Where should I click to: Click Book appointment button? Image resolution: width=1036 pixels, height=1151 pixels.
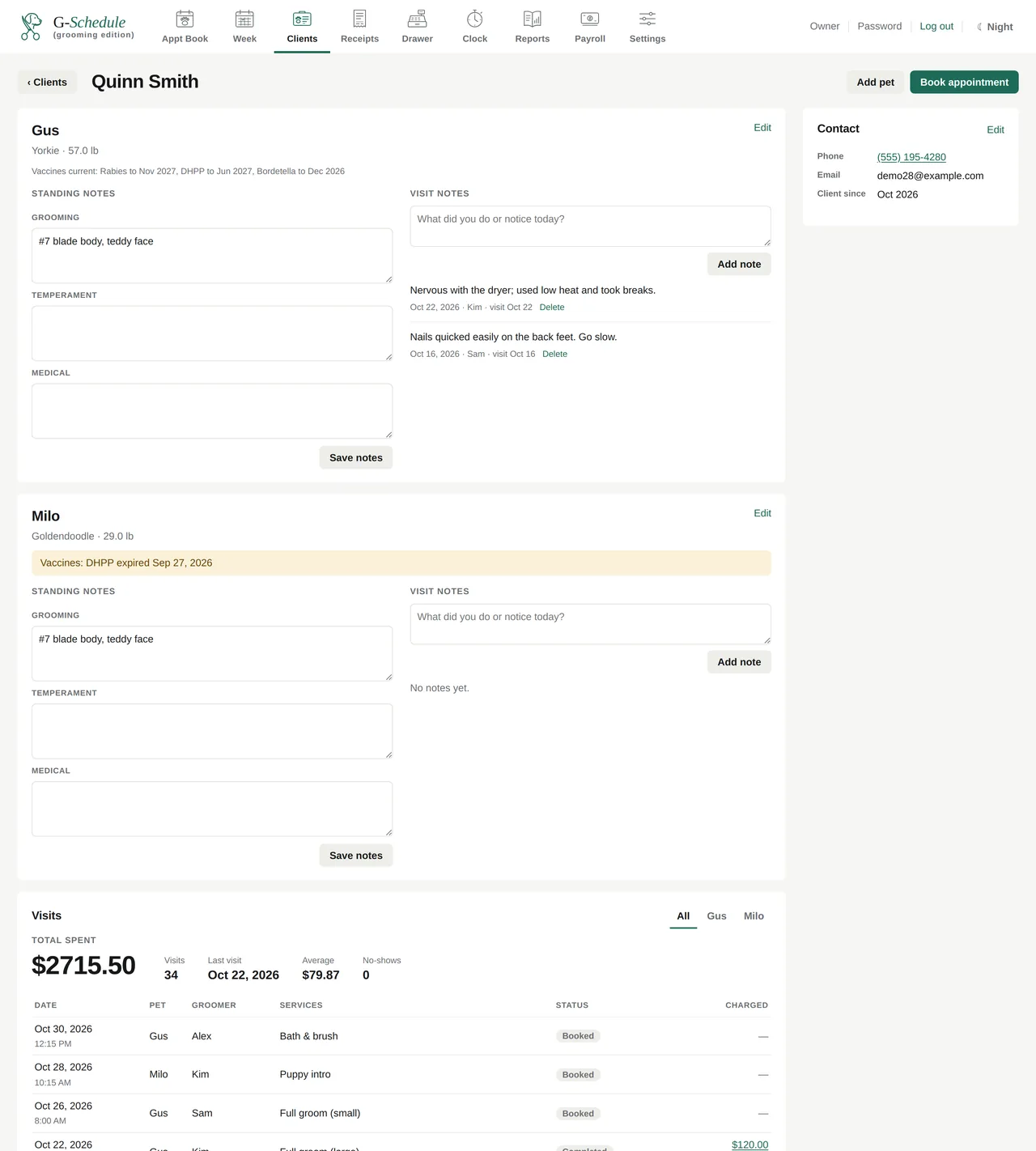click(x=964, y=82)
